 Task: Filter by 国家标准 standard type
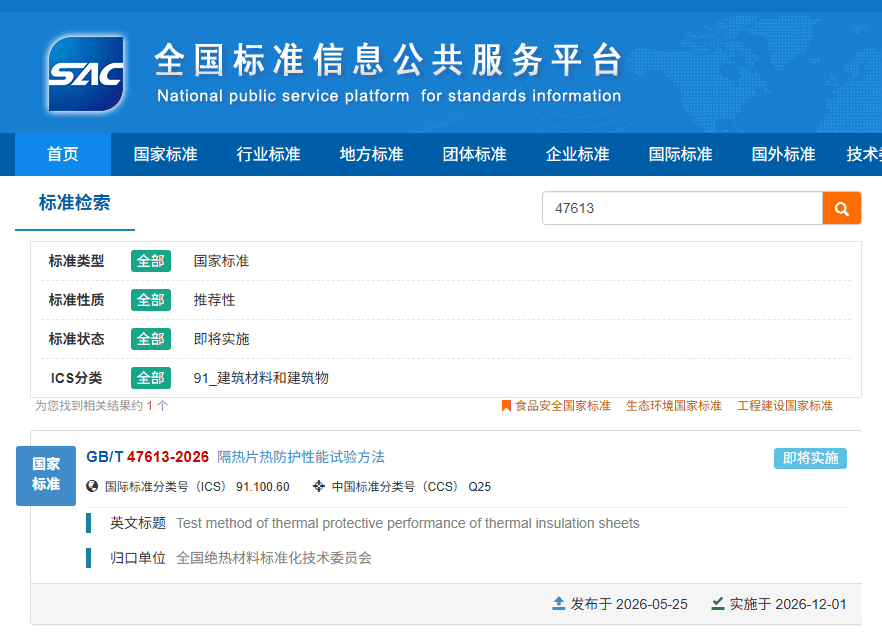(221, 261)
